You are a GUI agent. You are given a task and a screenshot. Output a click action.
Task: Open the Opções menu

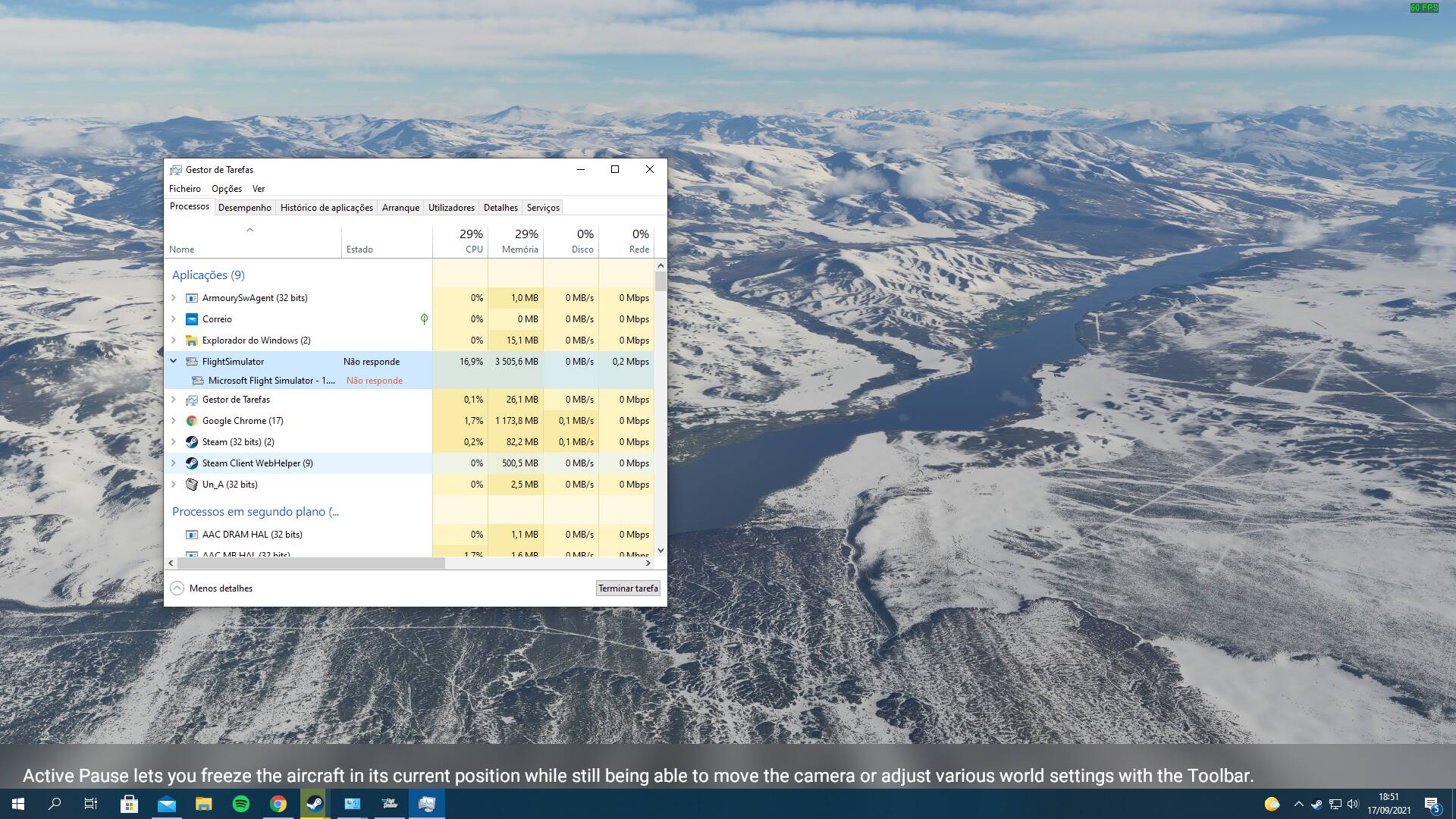tap(226, 189)
